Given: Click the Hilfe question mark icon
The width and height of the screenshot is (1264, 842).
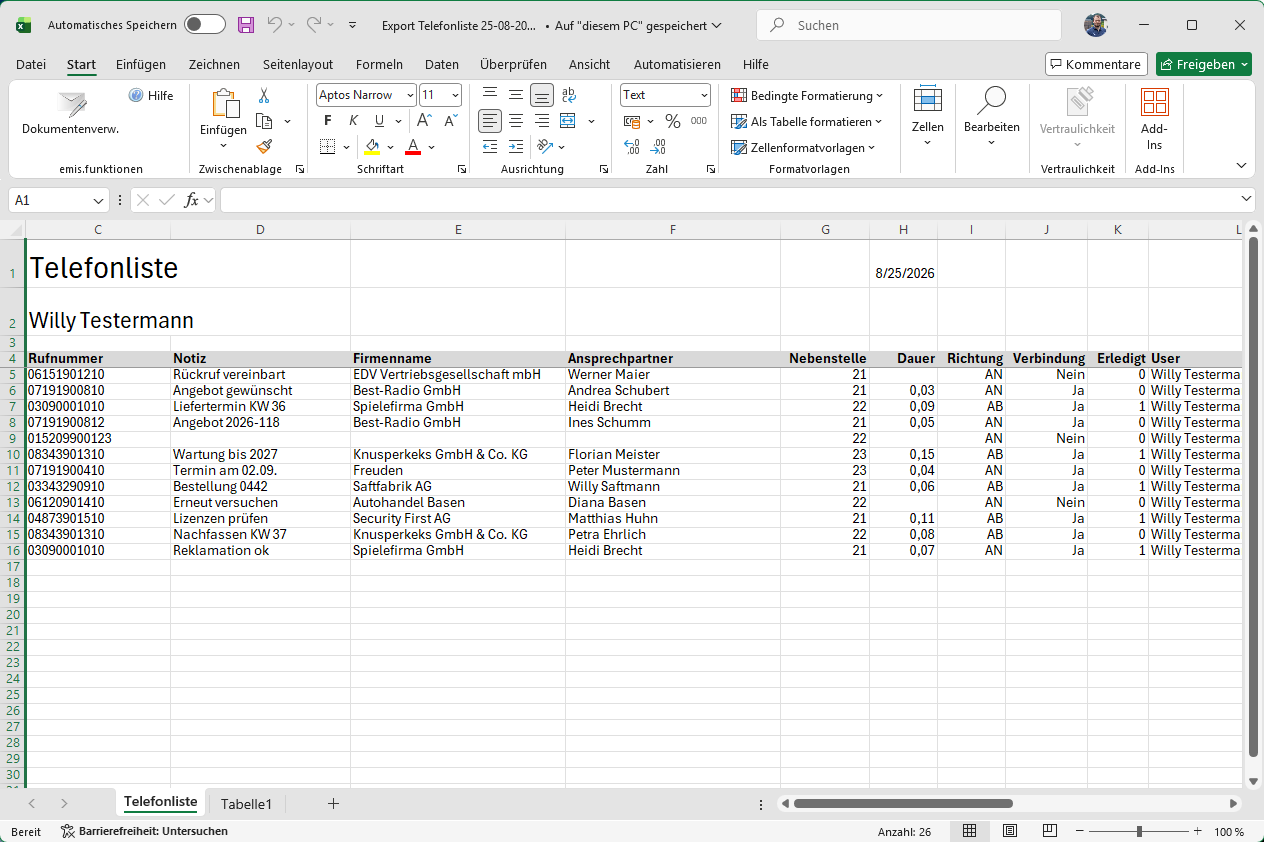Looking at the screenshot, I should [x=136, y=96].
